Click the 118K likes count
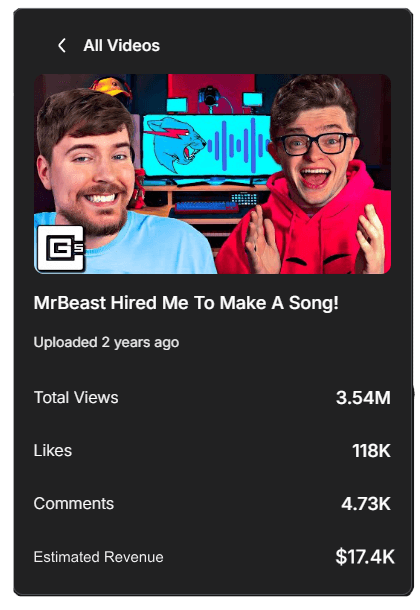The image size is (420, 610). 371,451
